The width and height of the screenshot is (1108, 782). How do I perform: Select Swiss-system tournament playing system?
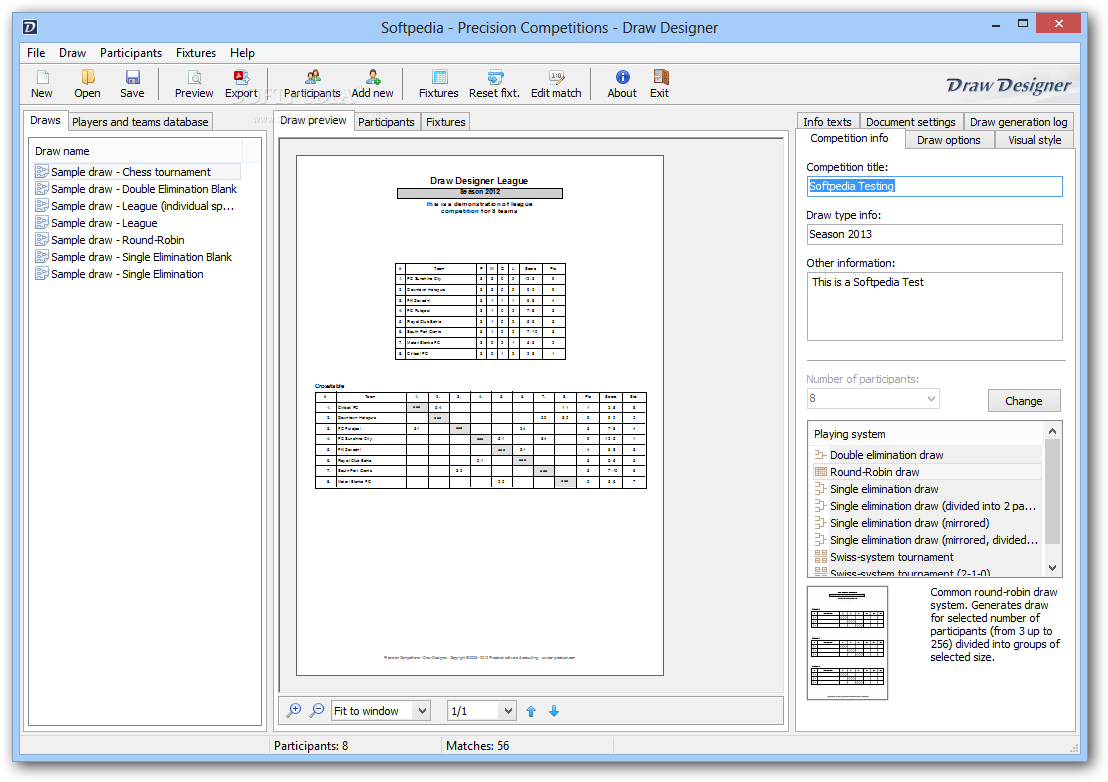tap(926, 557)
